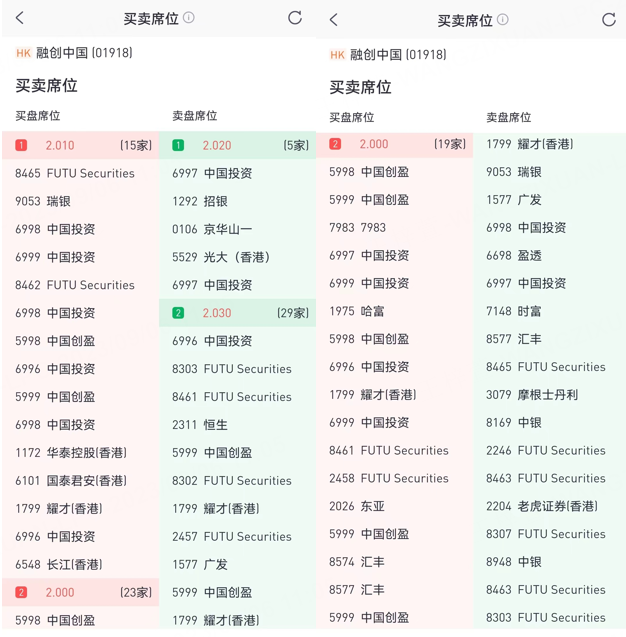Select broker row 8307 FUTU Securities
626x637 pixels.
[550, 534]
